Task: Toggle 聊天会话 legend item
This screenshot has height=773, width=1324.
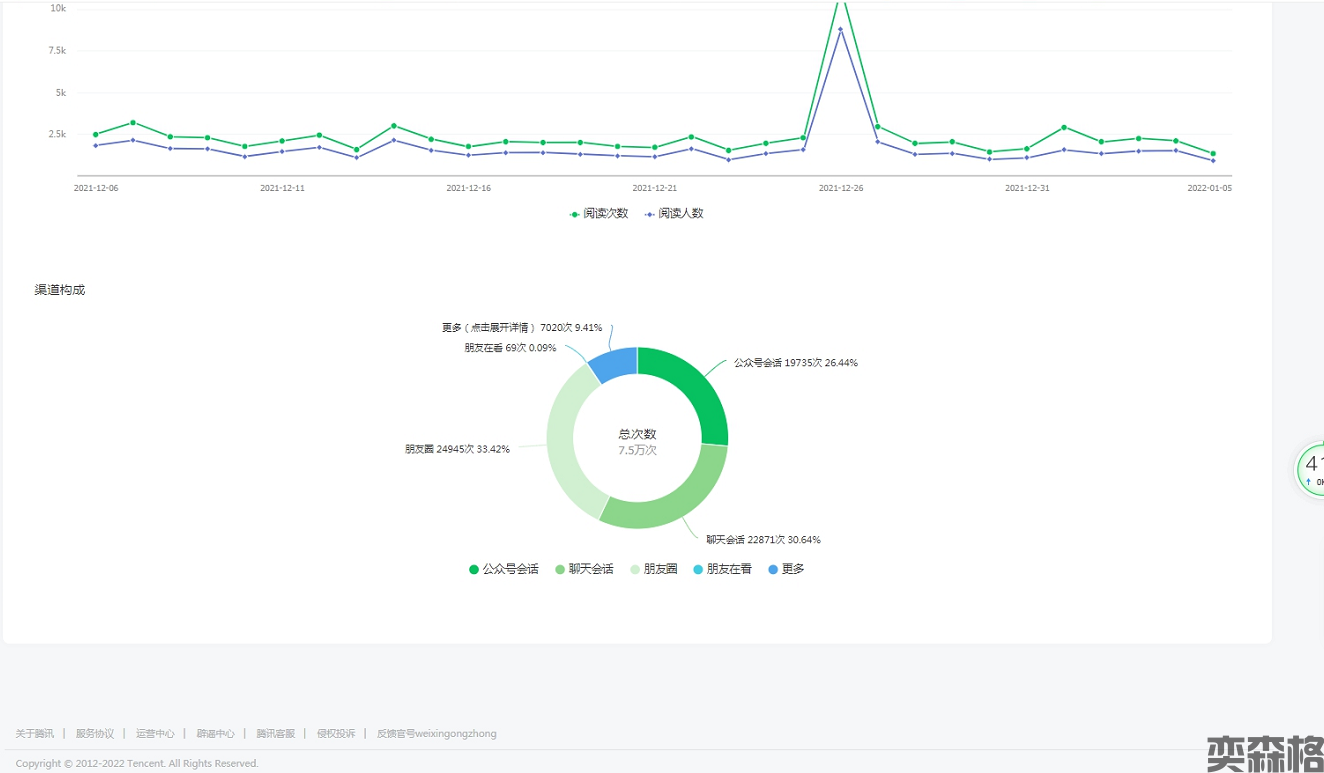Action: click(584, 569)
